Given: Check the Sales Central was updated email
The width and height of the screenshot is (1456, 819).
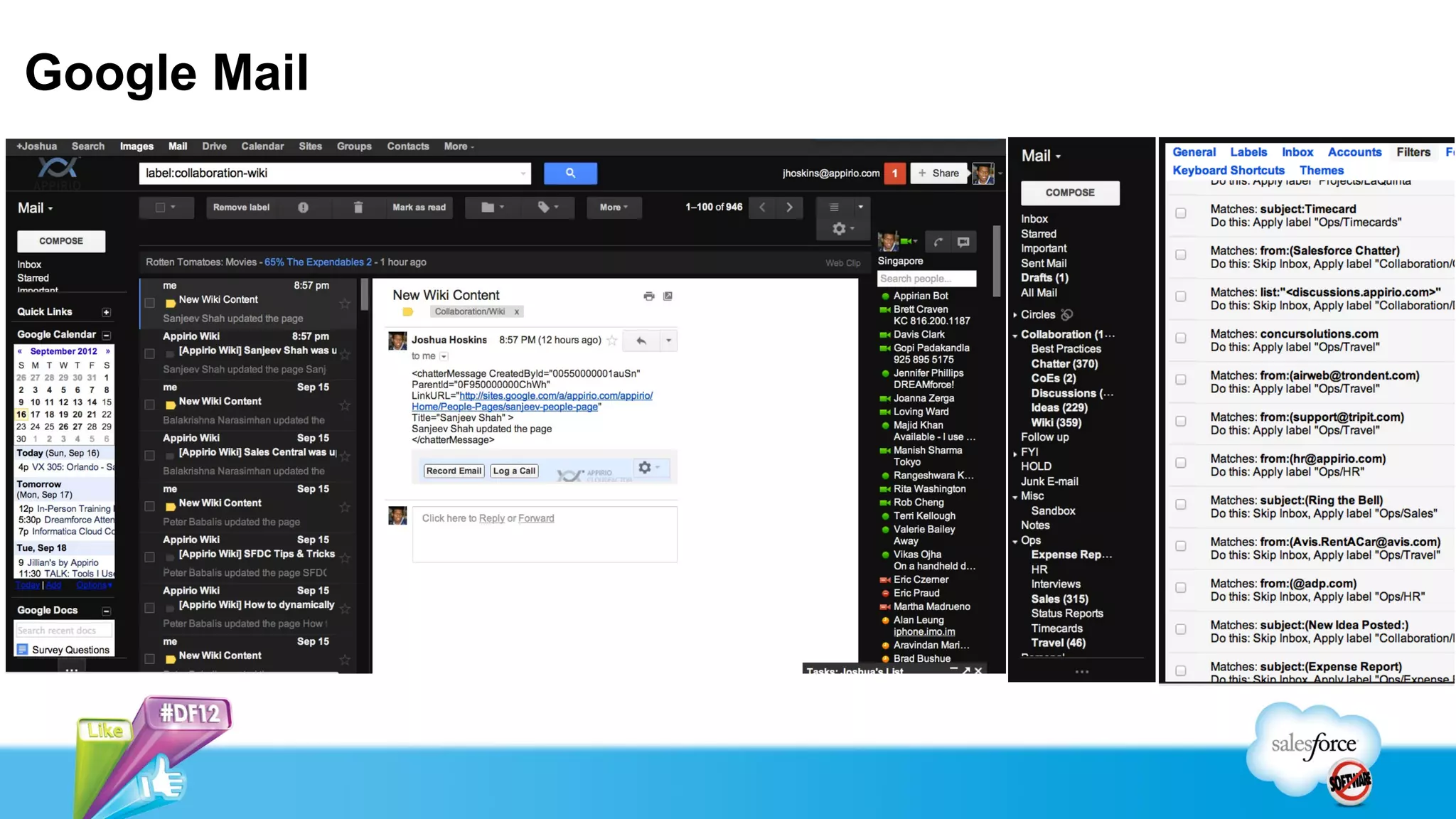Looking at the screenshot, I should (150, 456).
